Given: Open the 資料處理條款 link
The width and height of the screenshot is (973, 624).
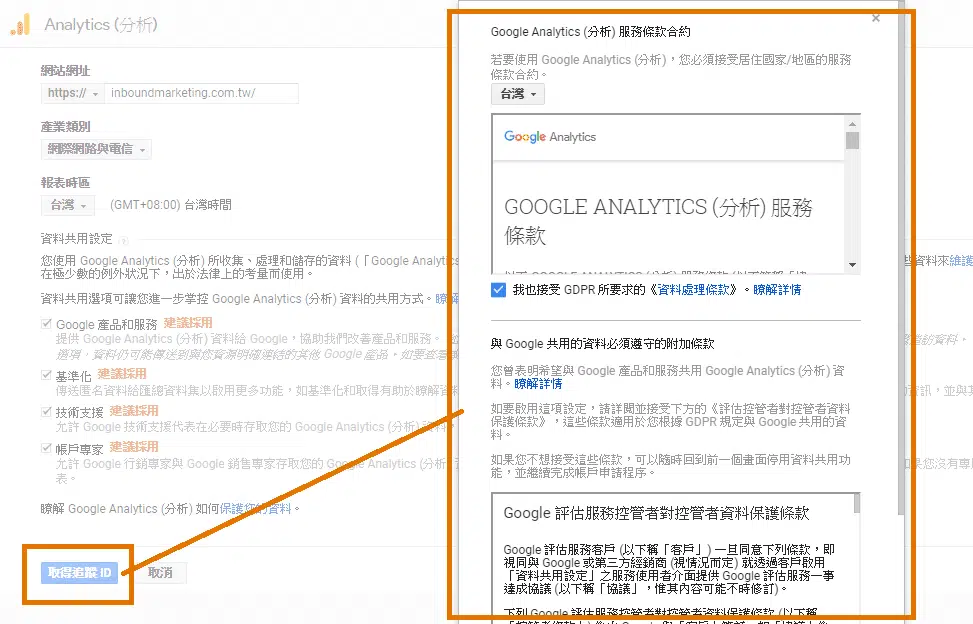Looking at the screenshot, I should (694, 290).
